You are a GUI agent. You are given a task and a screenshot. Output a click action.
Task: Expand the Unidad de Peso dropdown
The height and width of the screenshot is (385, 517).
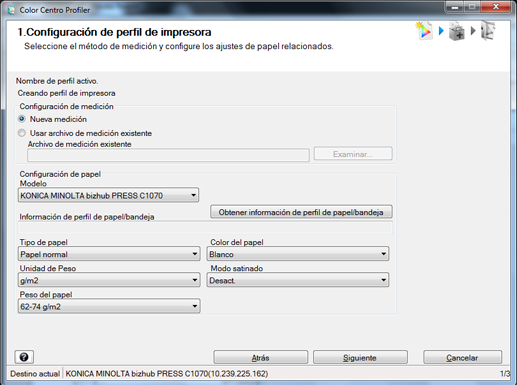pyautogui.click(x=109, y=280)
